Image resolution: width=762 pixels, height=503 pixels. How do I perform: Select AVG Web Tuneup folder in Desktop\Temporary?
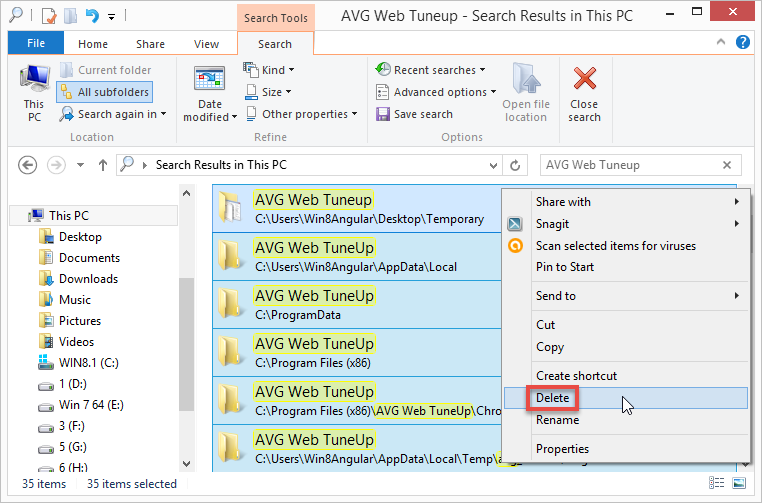(357, 208)
